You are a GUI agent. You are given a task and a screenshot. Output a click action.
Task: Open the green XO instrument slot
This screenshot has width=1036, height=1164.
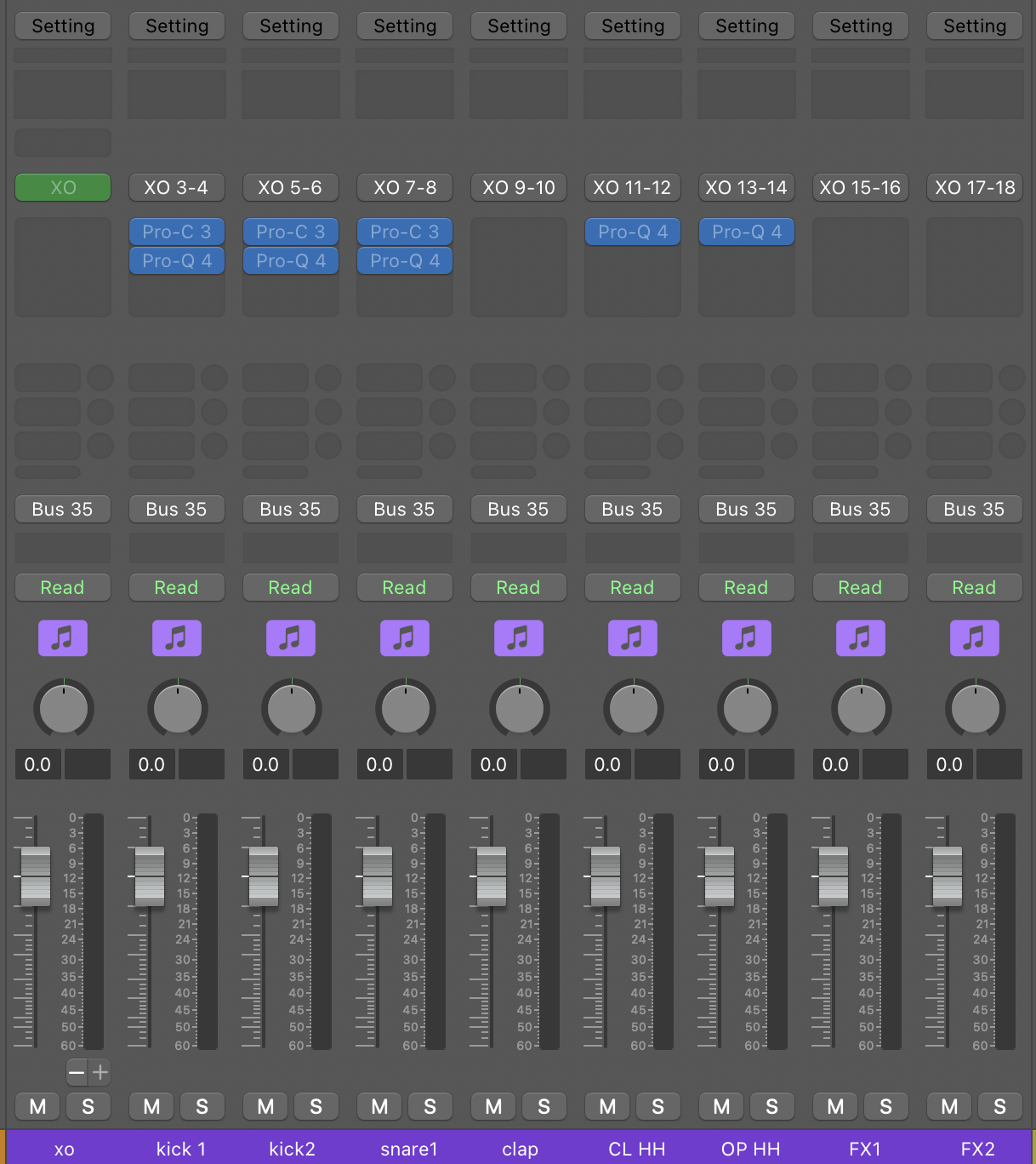(x=63, y=187)
